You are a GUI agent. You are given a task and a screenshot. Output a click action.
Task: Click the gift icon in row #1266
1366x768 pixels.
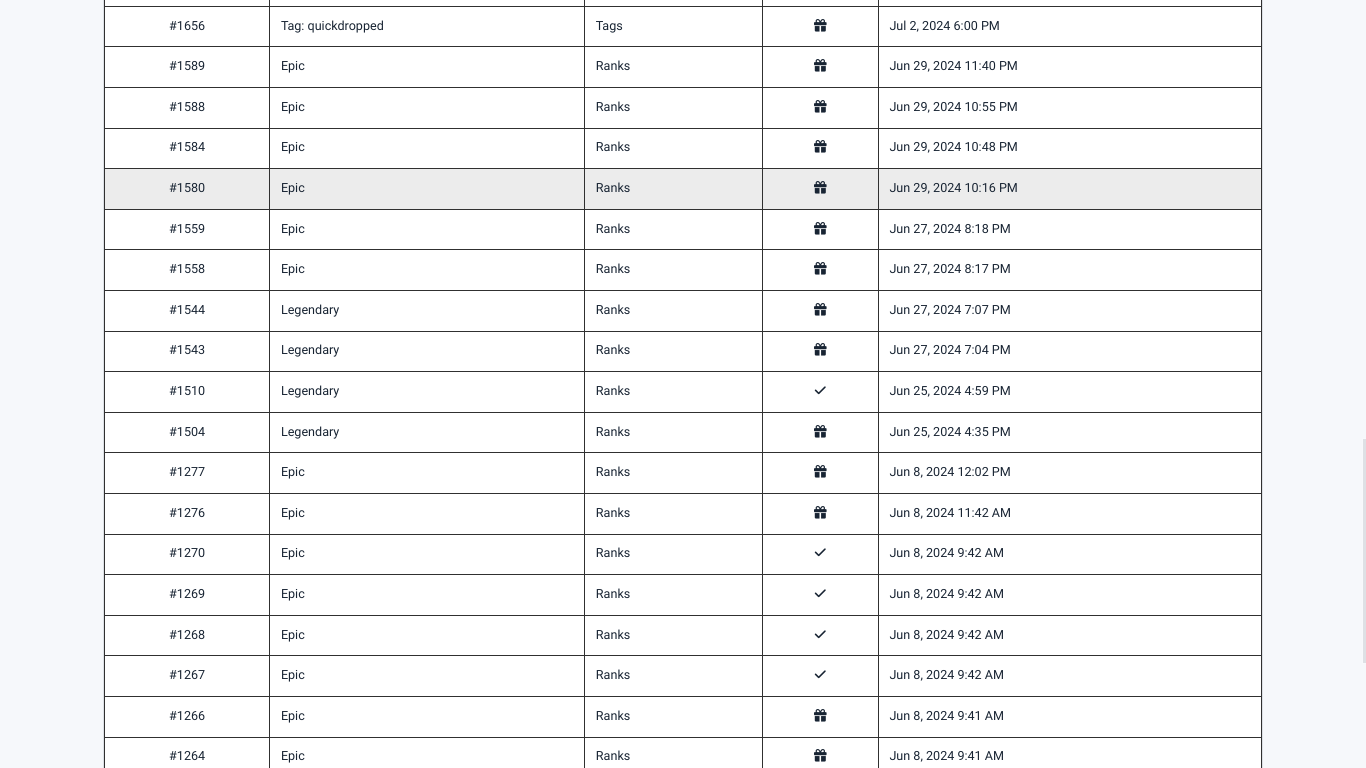pos(820,716)
